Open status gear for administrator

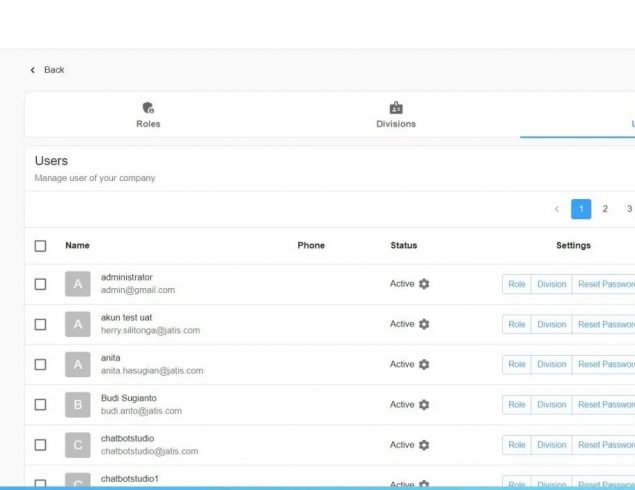[424, 284]
